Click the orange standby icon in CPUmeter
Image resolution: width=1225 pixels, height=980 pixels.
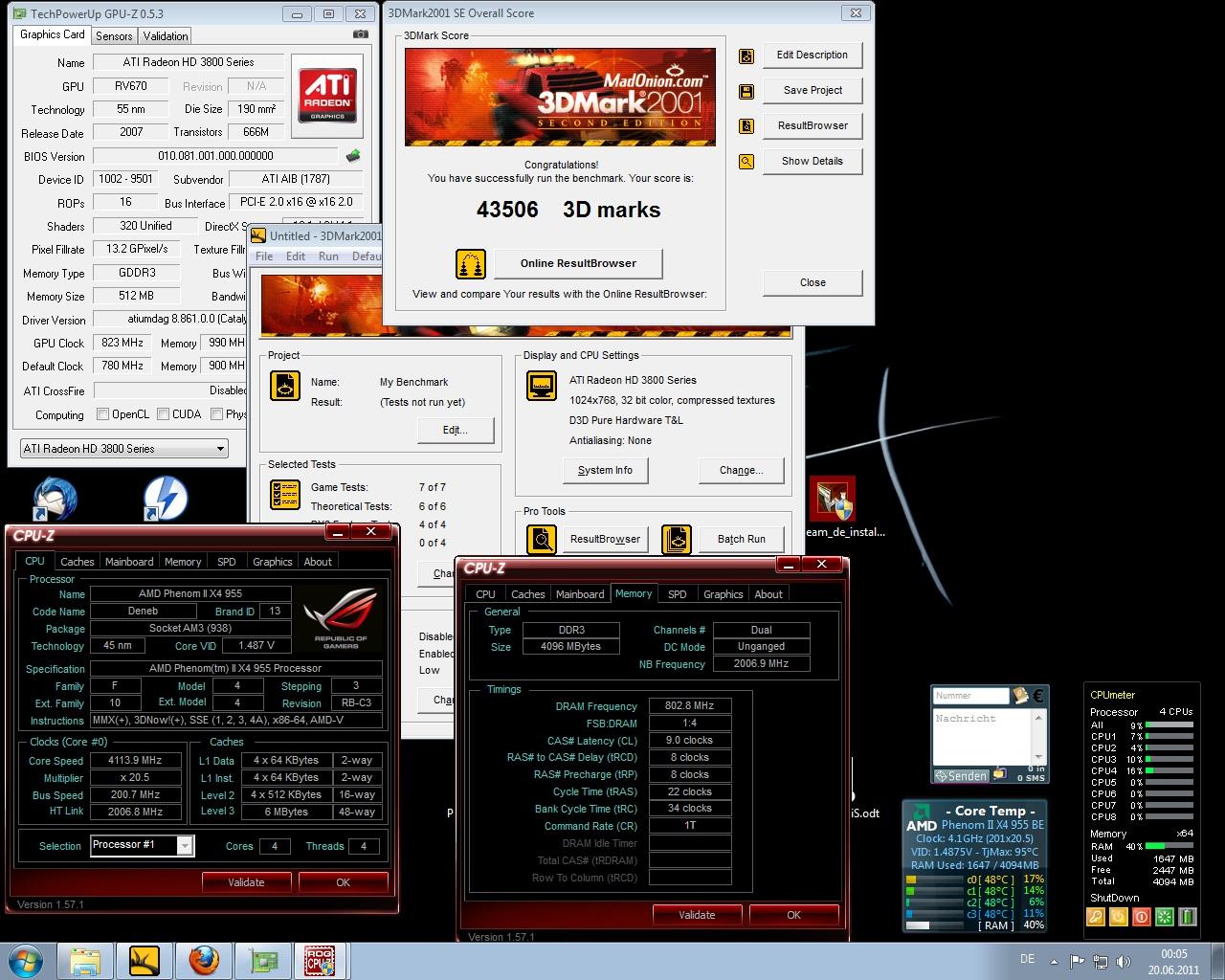1119,917
